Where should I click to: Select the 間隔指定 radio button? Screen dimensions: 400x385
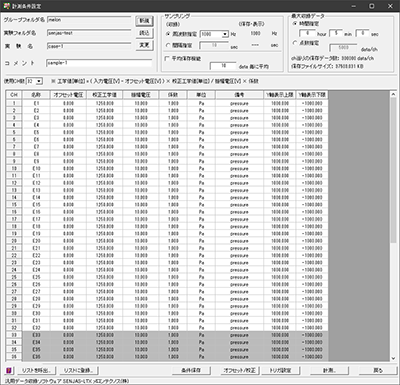pyautogui.click(x=168, y=45)
